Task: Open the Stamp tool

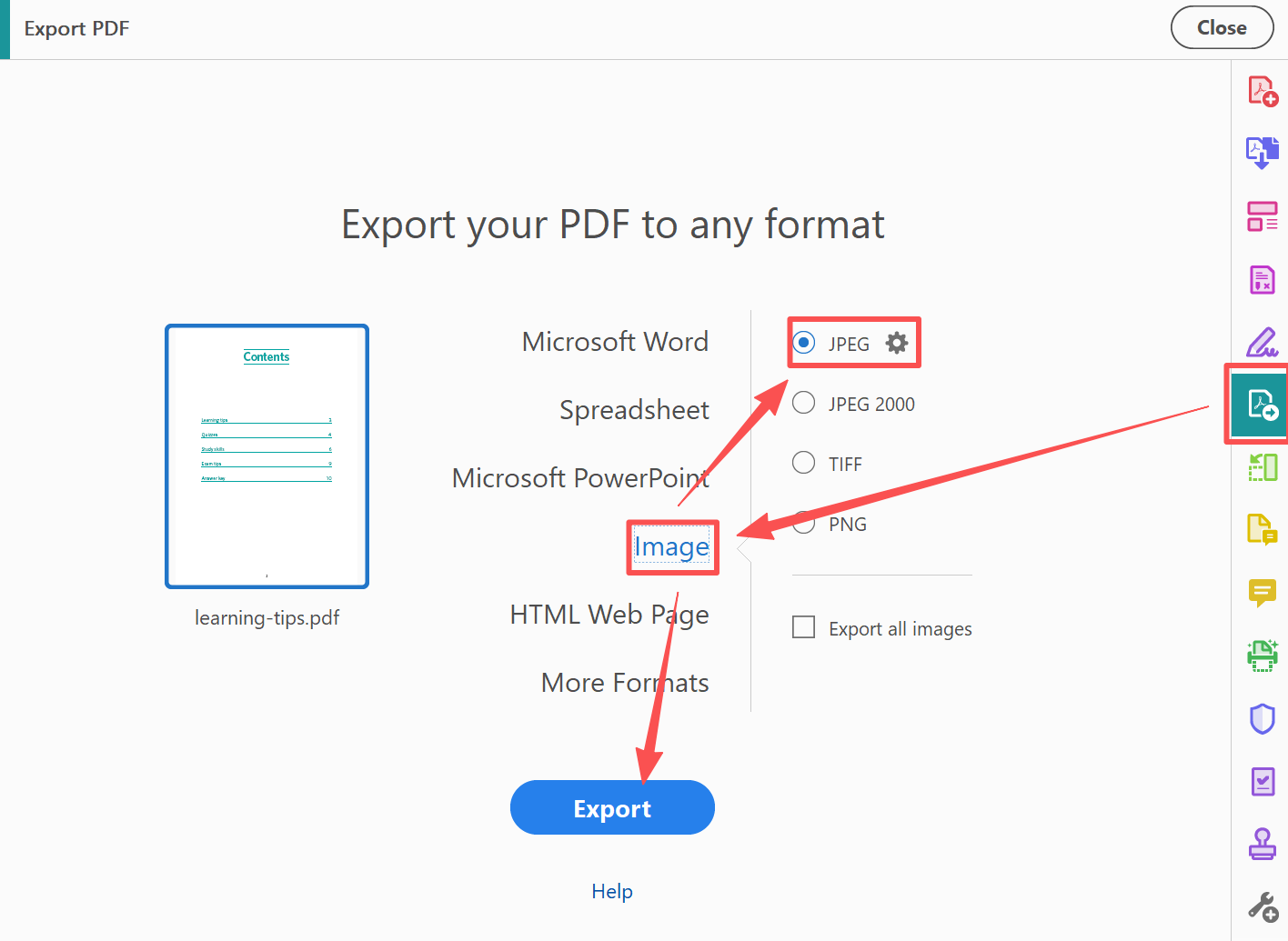Action: [x=1263, y=843]
